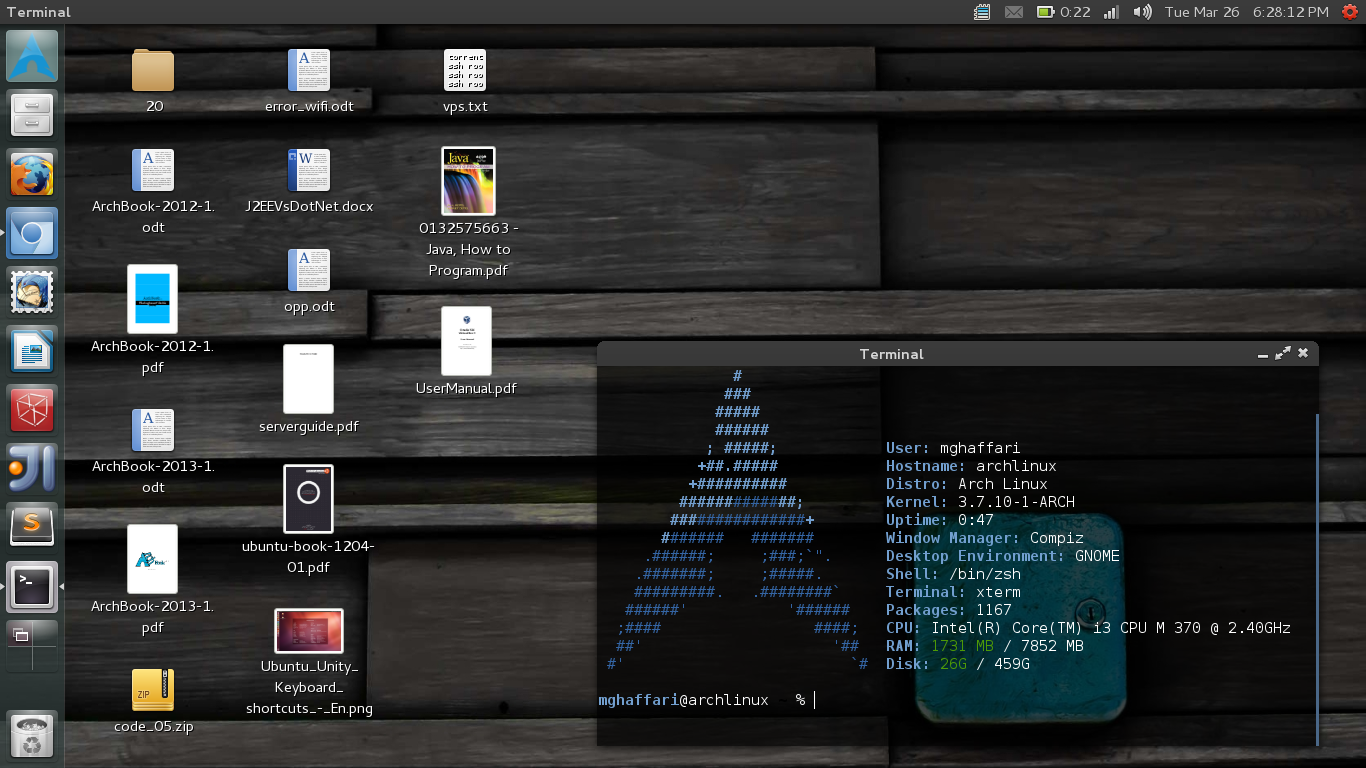Click the Terminal icon in the dock
This screenshot has height=768, width=1366.
click(x=32, y=586)
